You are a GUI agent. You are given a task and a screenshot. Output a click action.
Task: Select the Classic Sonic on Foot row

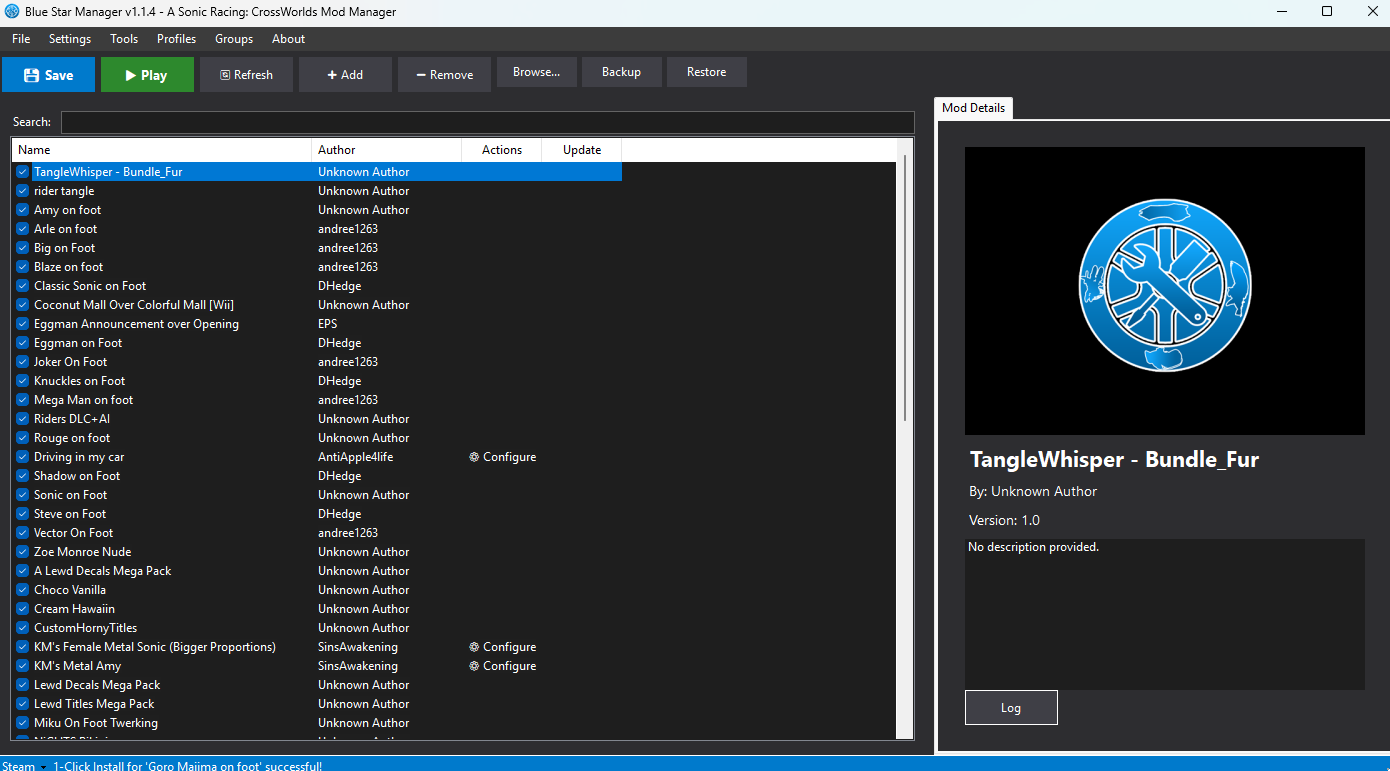[x=317, y=286]
